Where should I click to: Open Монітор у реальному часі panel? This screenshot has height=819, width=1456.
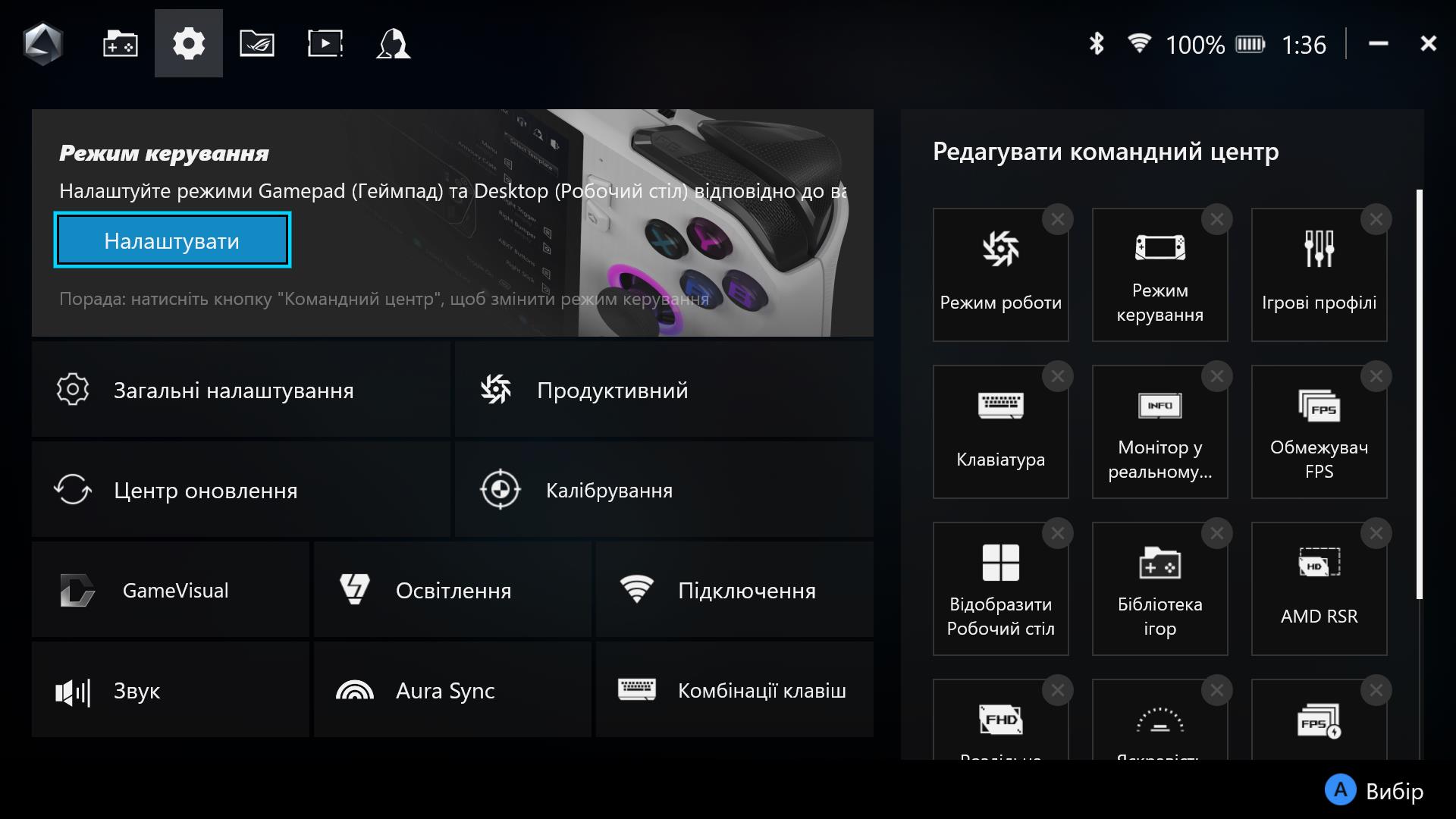(x=1160, y=430)
